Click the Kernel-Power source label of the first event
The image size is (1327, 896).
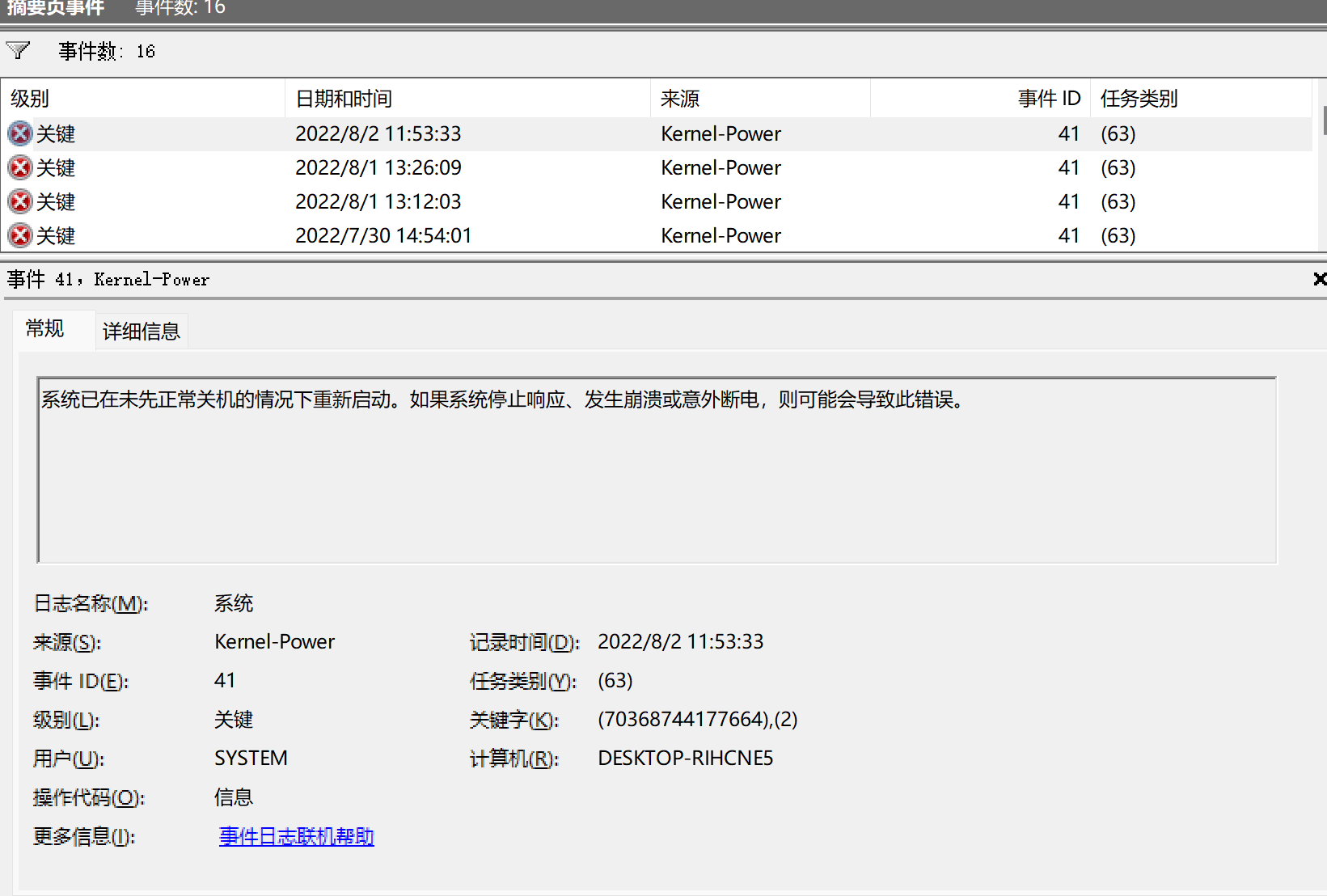coord(721,133)
